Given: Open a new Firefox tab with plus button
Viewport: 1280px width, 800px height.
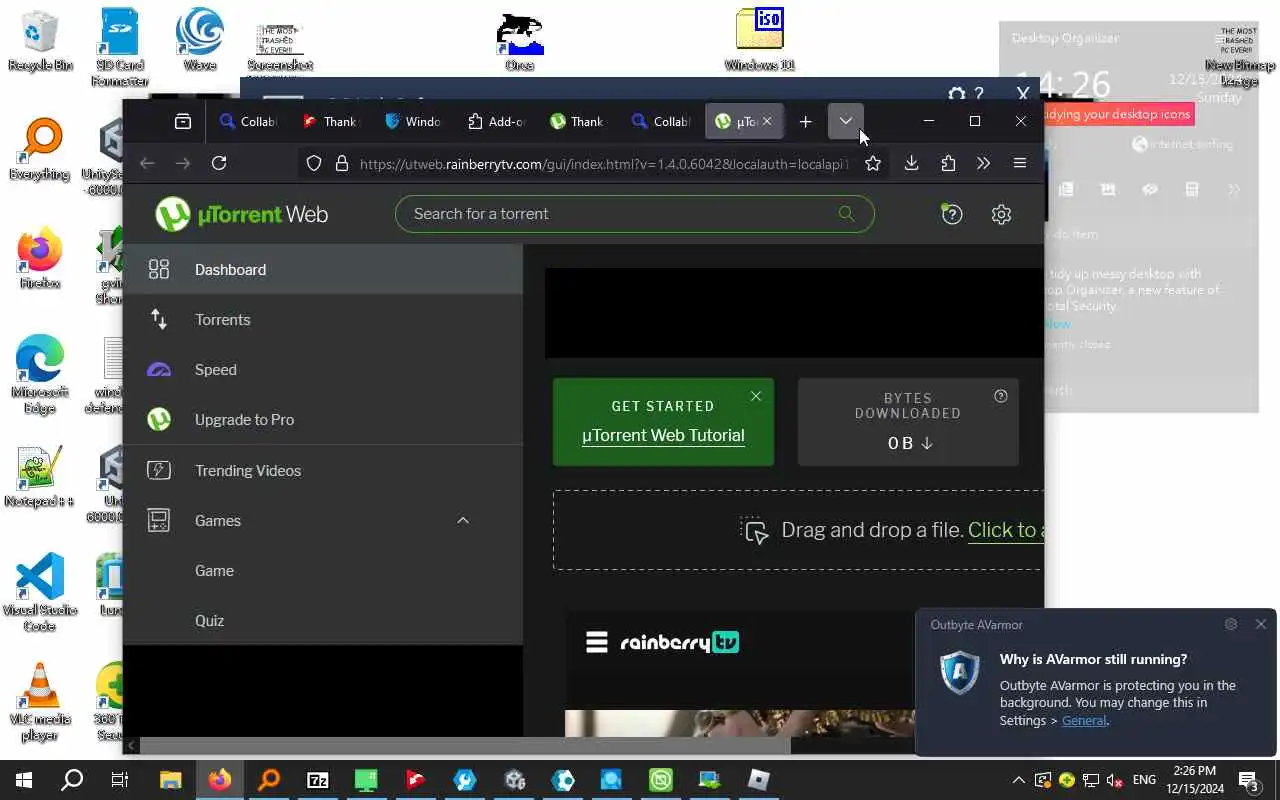Looking at the screenshot, I should pos(805,121).
